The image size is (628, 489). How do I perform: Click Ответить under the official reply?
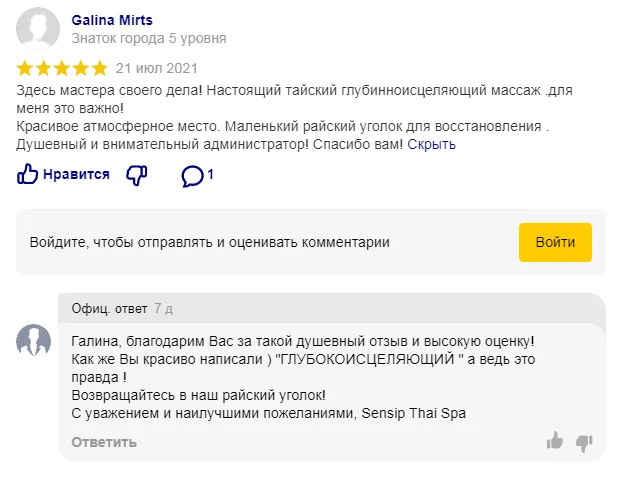104,442
